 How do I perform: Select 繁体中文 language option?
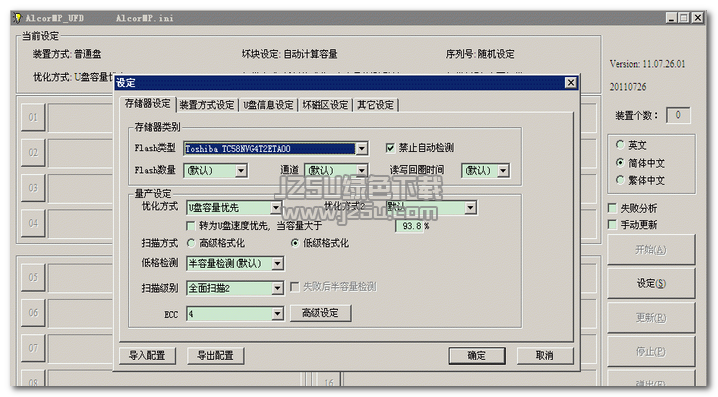coord(620,180)
